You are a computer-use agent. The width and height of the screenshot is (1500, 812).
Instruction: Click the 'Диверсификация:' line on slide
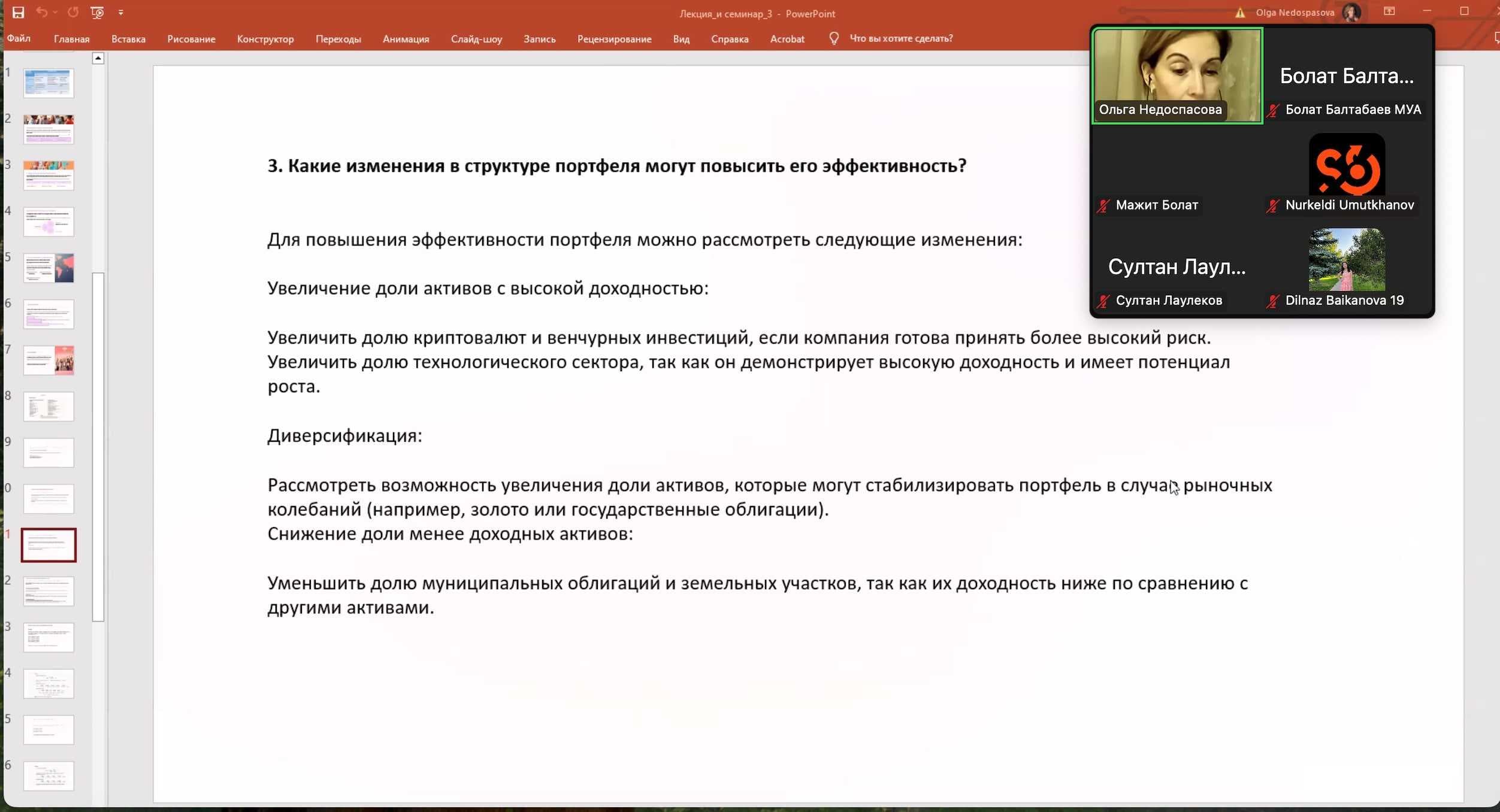(344, 436)
